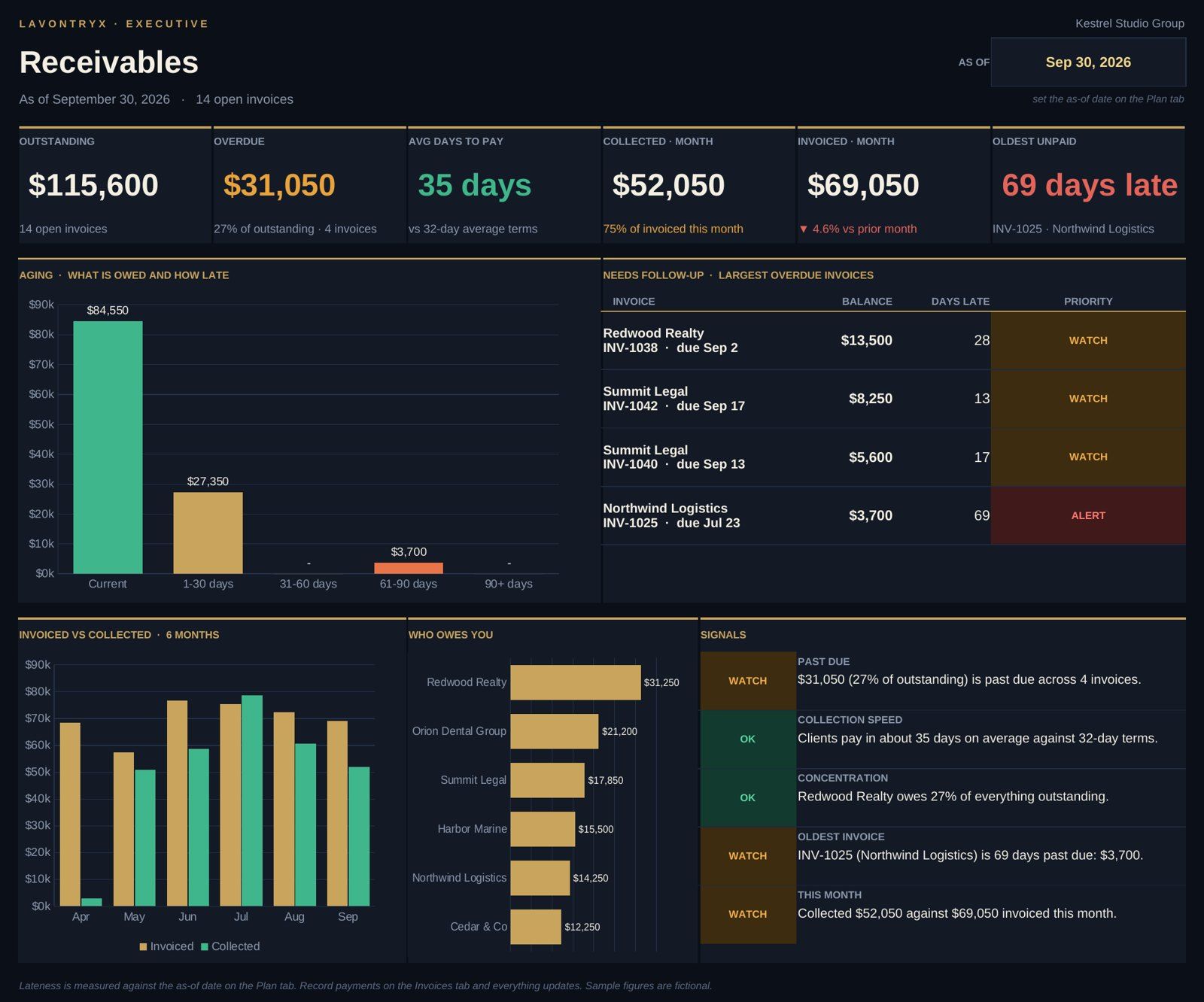This screenshot has height=1002, width=1204.
Task: Click the Collected legend color swatch
Action: tap(205, 947)
